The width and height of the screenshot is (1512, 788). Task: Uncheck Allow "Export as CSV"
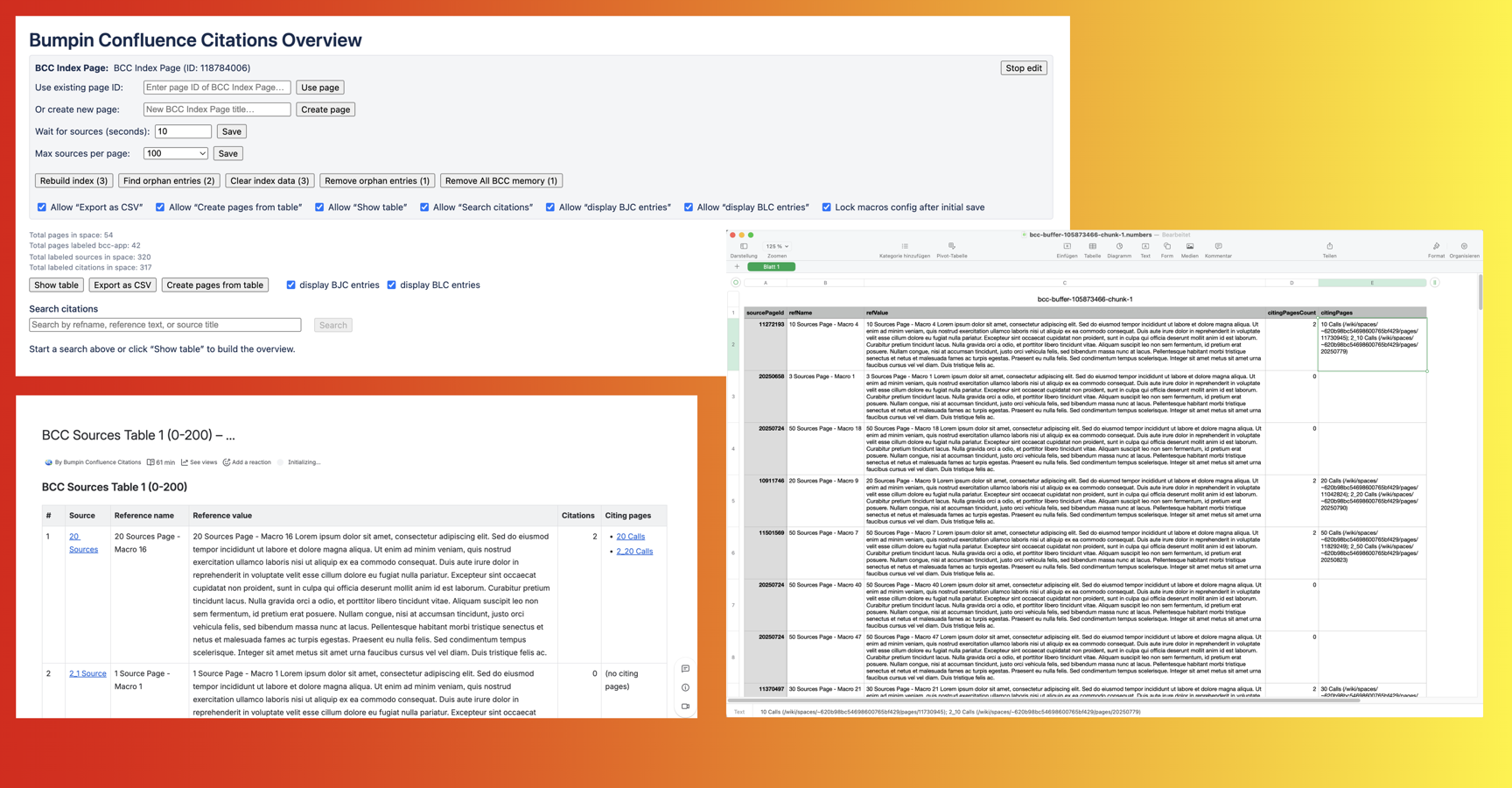coord(41,207)
